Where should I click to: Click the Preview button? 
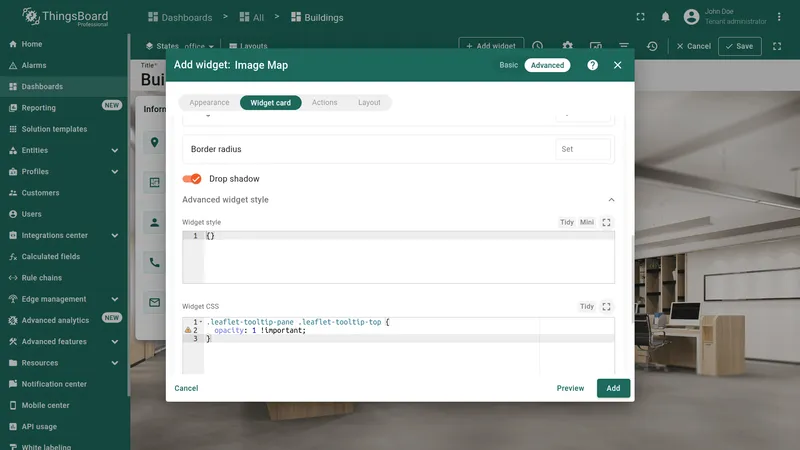tap(570, 388)
